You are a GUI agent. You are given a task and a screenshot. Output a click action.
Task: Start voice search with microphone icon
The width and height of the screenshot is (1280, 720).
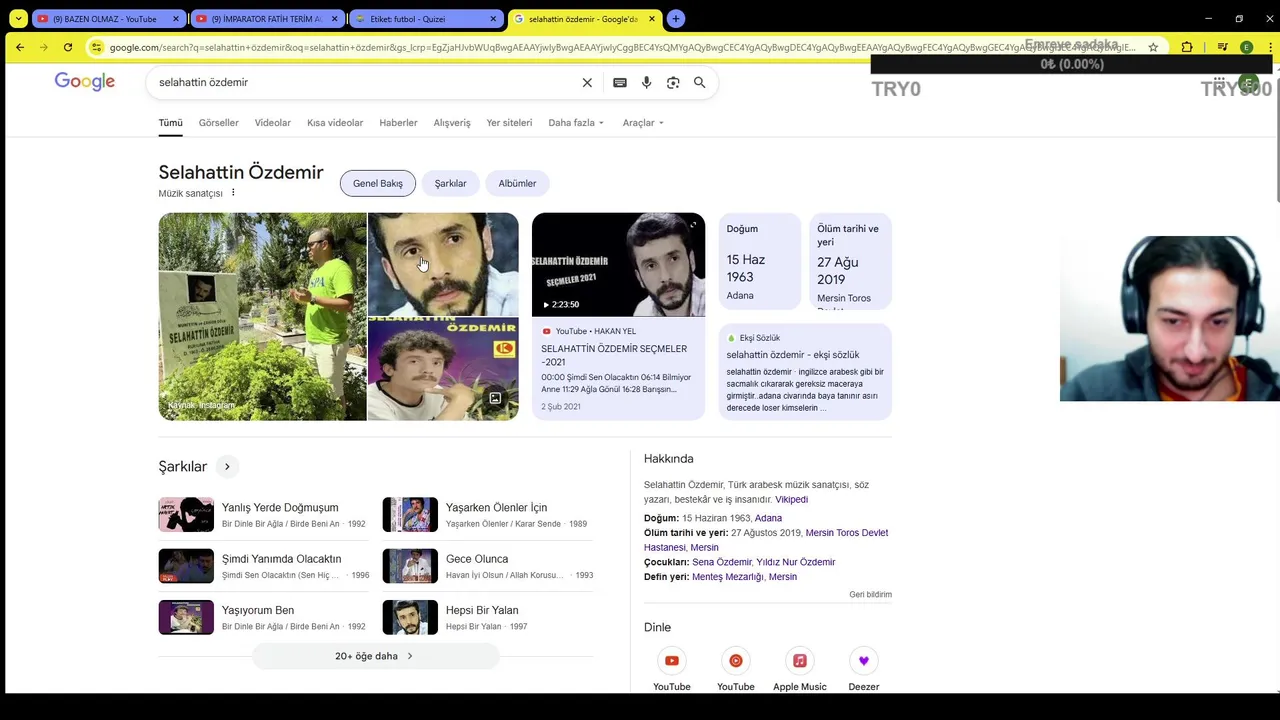pos(646,83)
